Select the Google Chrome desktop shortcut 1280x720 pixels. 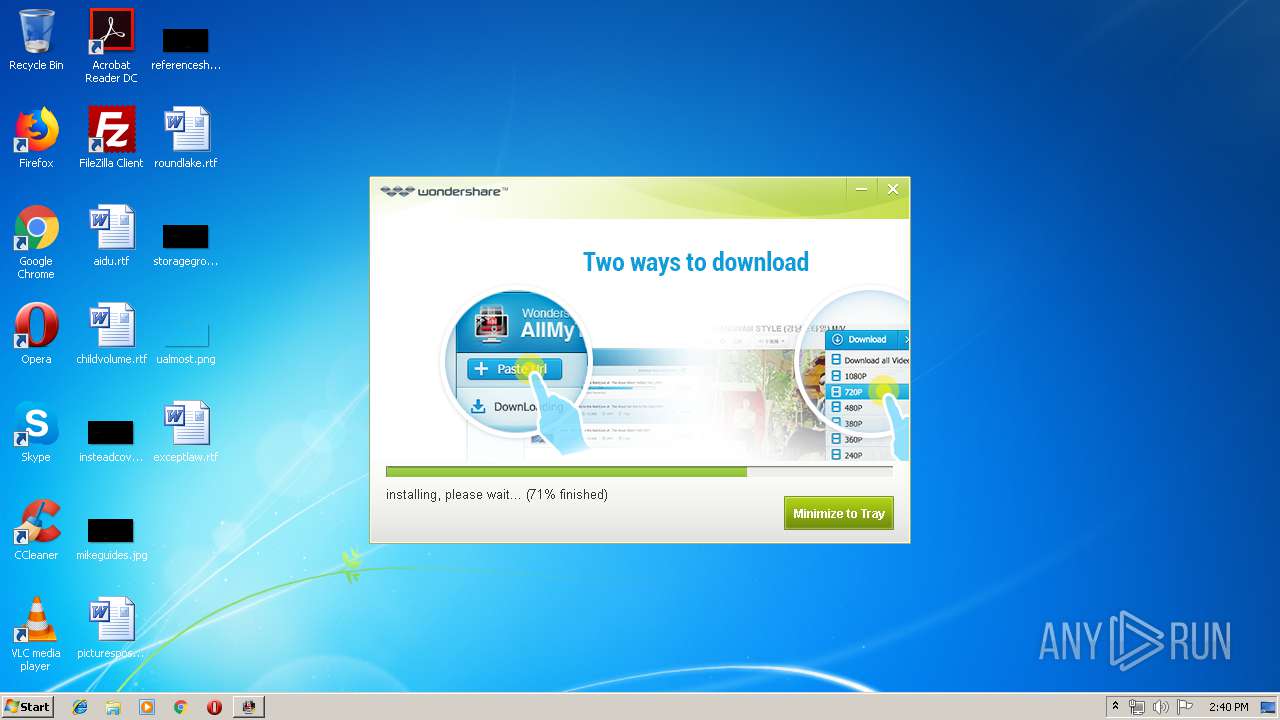(36, 242)
